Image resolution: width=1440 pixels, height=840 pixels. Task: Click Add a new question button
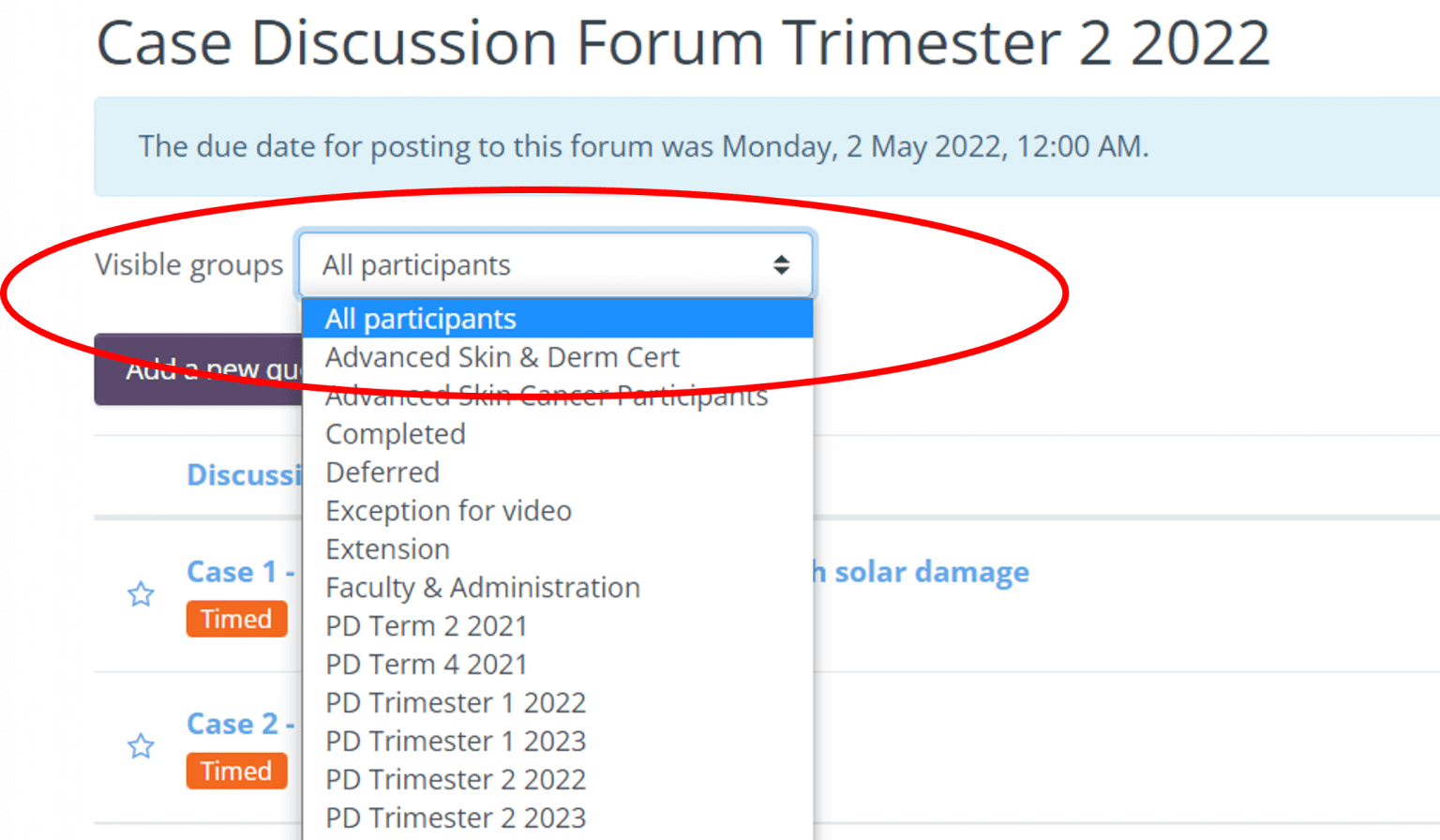[x=199, y=370]
